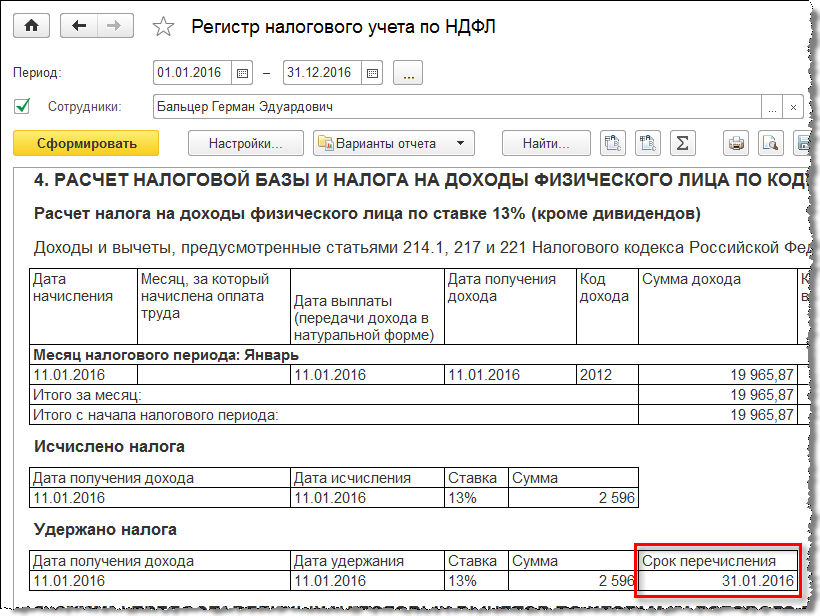Viewport: 820px width, 616px height.
Task: Open print preview with magnifier icon
Action: [x=770, y=143]
